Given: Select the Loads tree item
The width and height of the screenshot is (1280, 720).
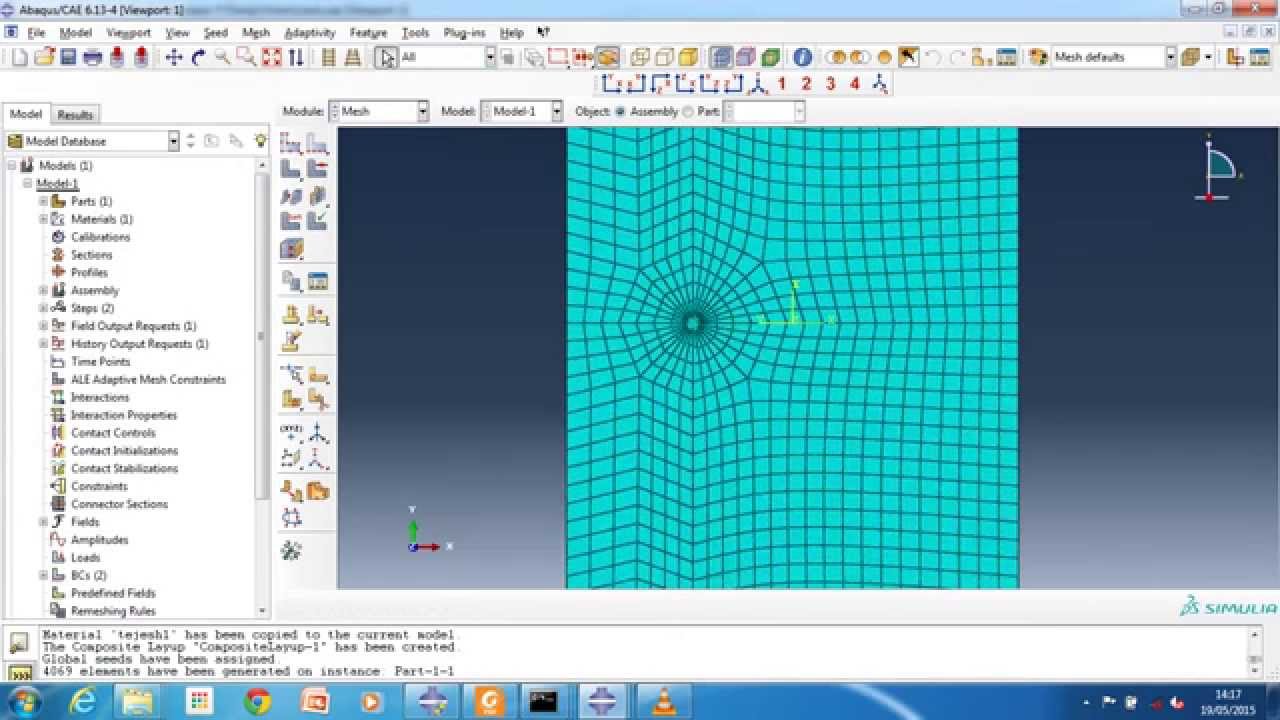Looking at the screenshot, I should pyautogui.click(x=85, y=558).
